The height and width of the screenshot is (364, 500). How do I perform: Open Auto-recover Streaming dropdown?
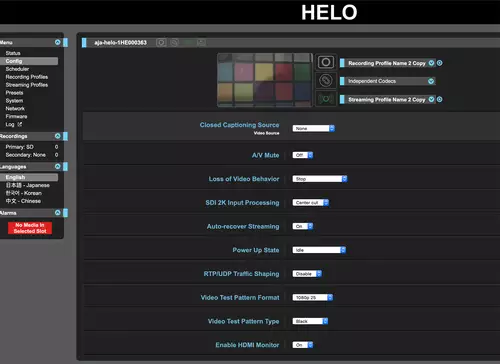[303, 226]
